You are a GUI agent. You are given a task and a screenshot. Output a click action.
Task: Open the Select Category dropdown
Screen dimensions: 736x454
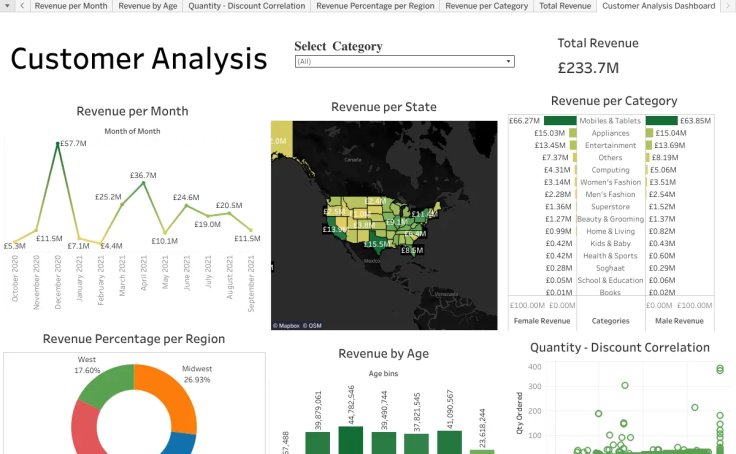[405, 62]
